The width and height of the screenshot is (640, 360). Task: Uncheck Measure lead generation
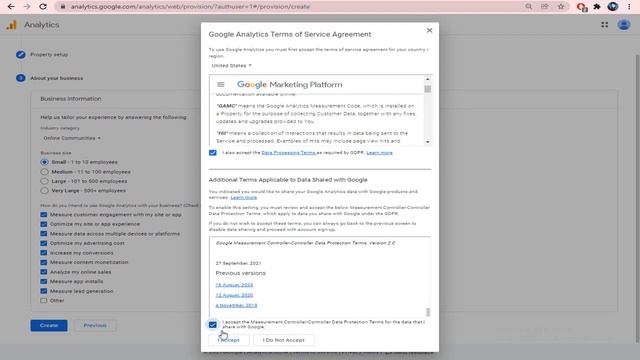(x=44, y=291)
